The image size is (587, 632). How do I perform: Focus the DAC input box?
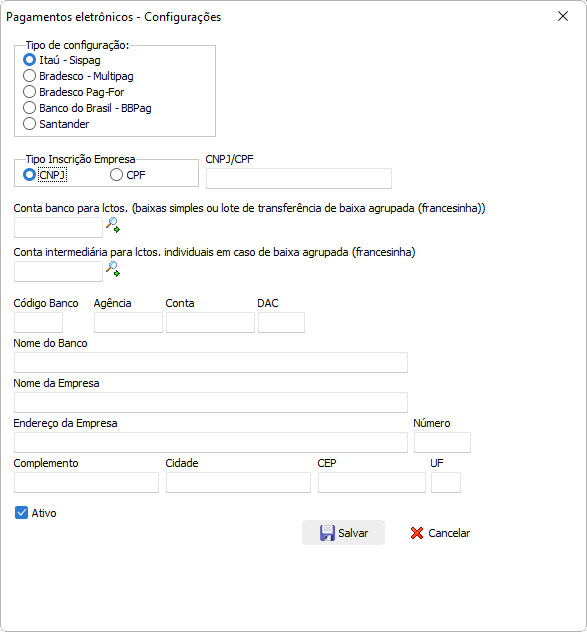(281, 322)
